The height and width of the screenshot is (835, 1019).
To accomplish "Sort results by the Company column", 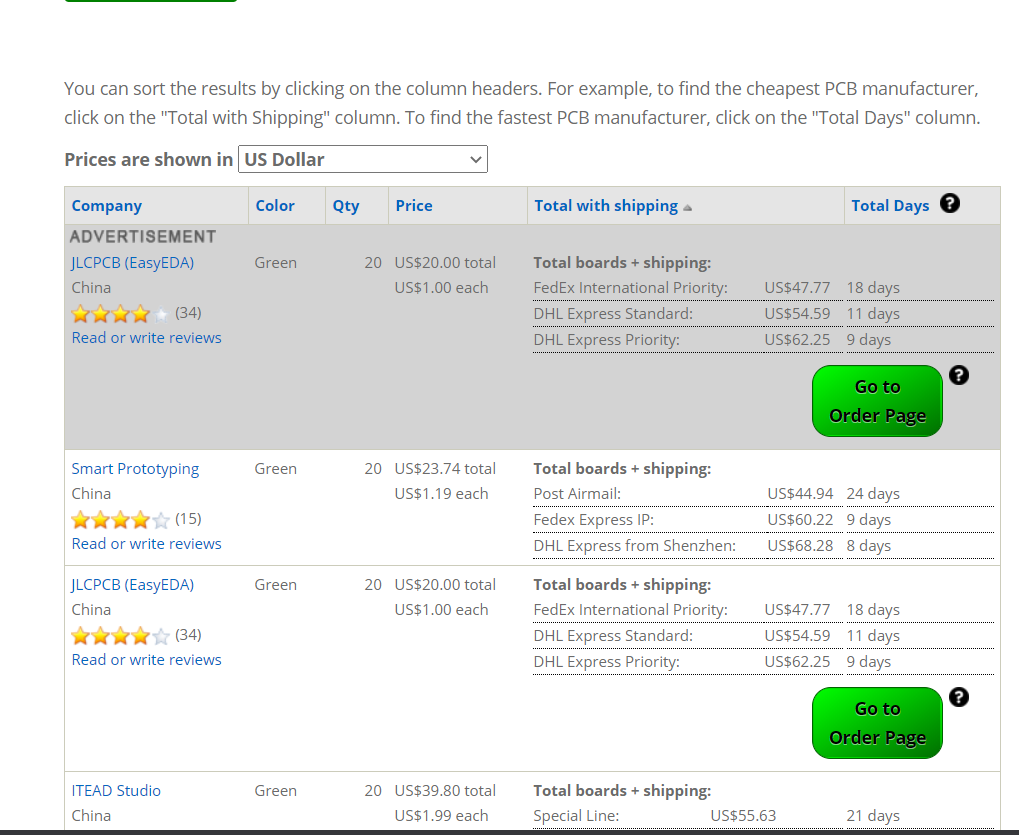I will coord(107,205).
